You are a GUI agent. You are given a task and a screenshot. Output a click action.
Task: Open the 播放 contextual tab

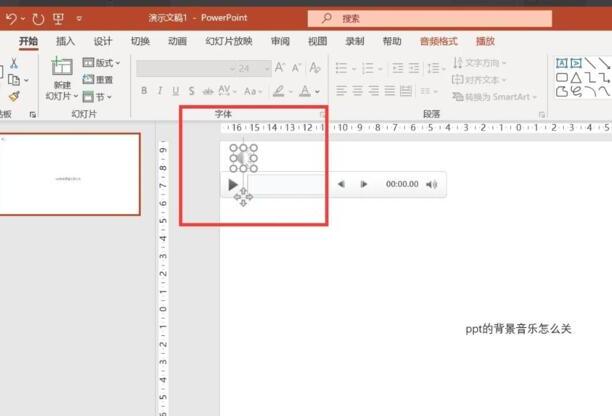click(485, 41)
